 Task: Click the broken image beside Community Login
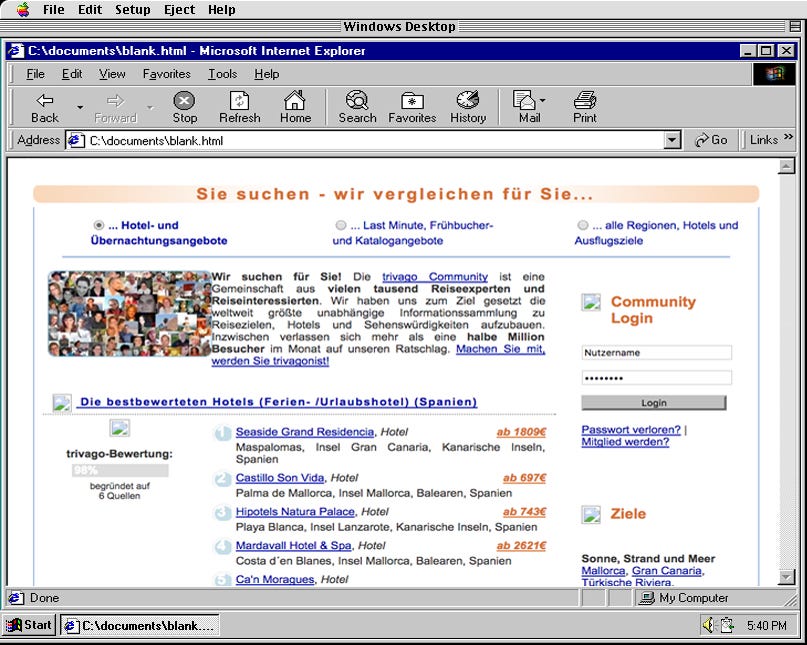[x=591, y=302]
